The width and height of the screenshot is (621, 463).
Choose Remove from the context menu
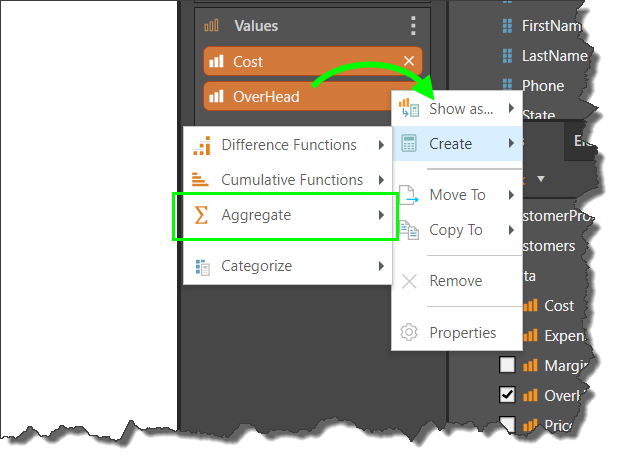pyautogui.click(x=455, y=281)
